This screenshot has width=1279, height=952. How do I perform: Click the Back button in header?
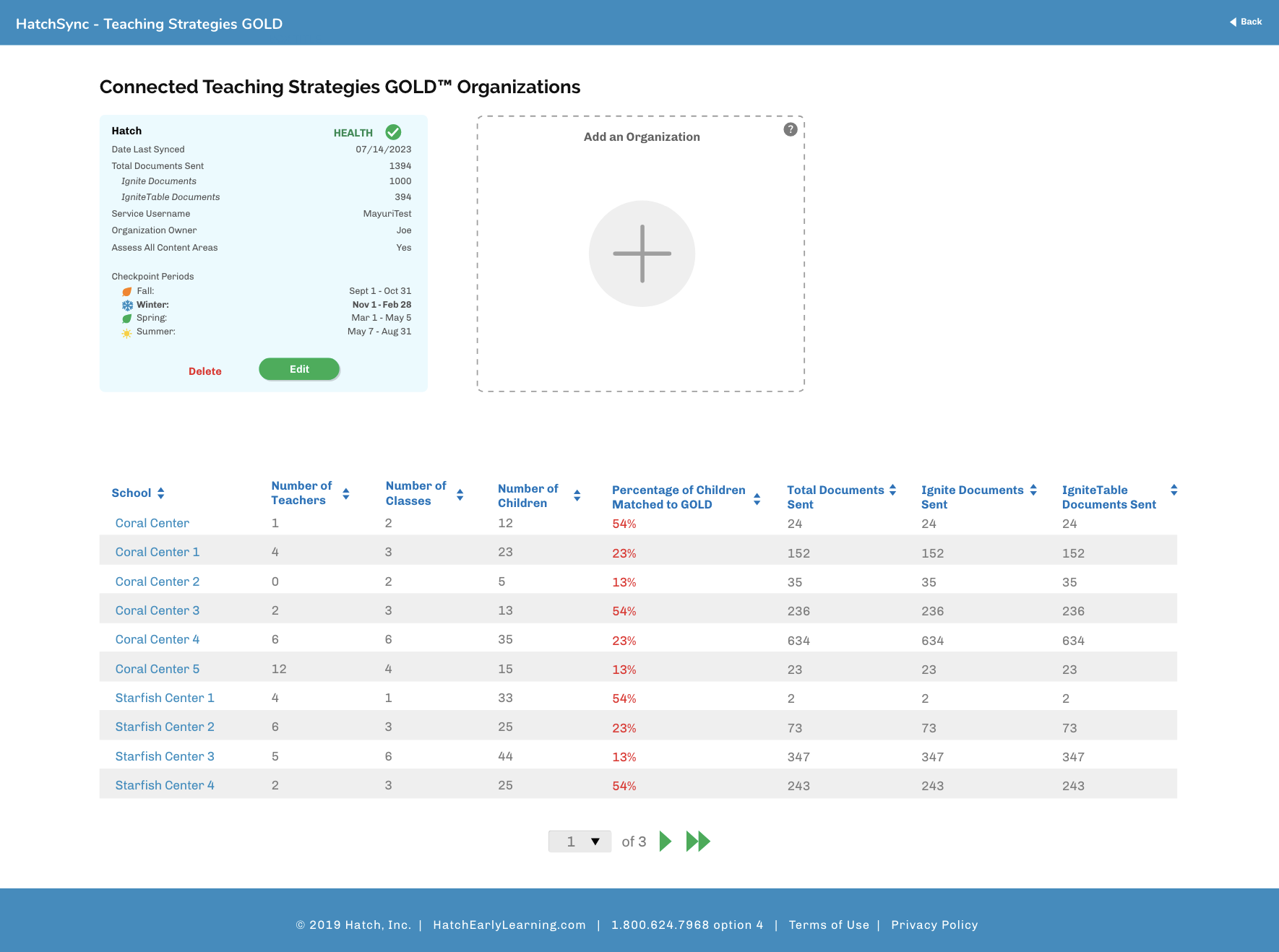click(1246, 22)
